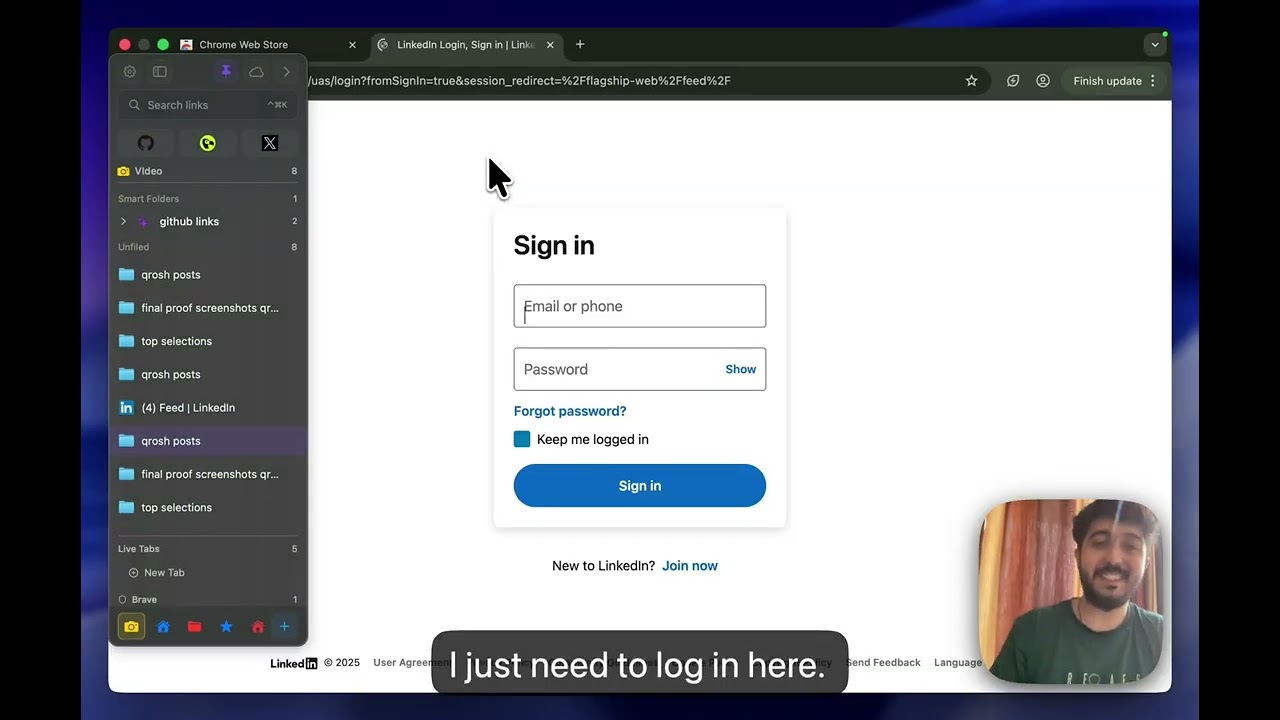Image resolution: width=1280 pixels, height=720 pixels.
Task: Click the right chevron in sidebar header
Action: tap(286, 72)
